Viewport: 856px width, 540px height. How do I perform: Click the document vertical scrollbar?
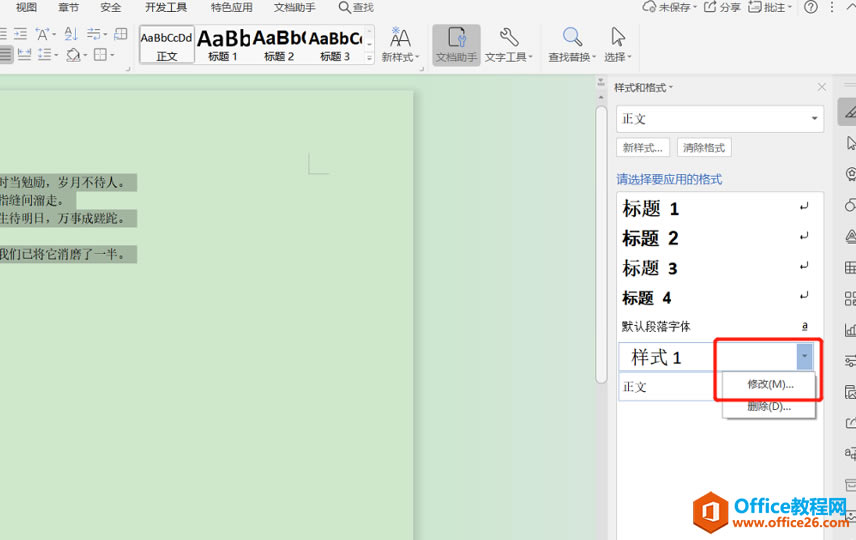click(601, 244)
